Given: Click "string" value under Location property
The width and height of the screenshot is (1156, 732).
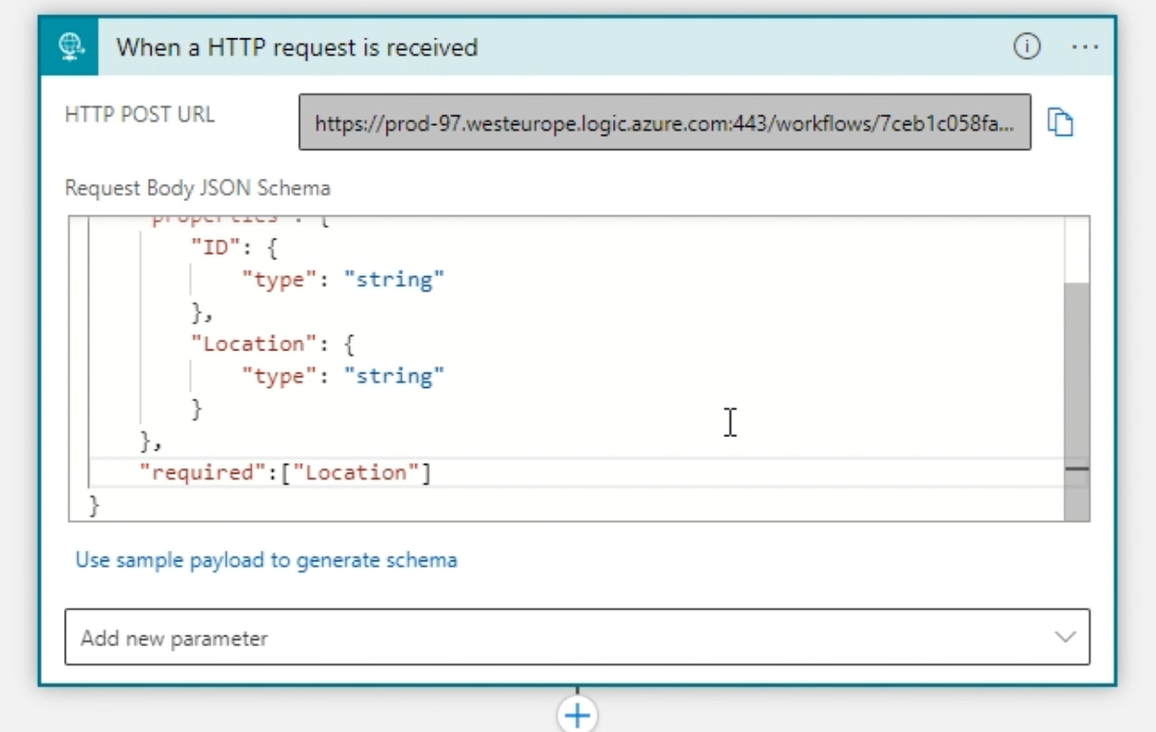Looking at the screenshot, I should tap(394, 376).
